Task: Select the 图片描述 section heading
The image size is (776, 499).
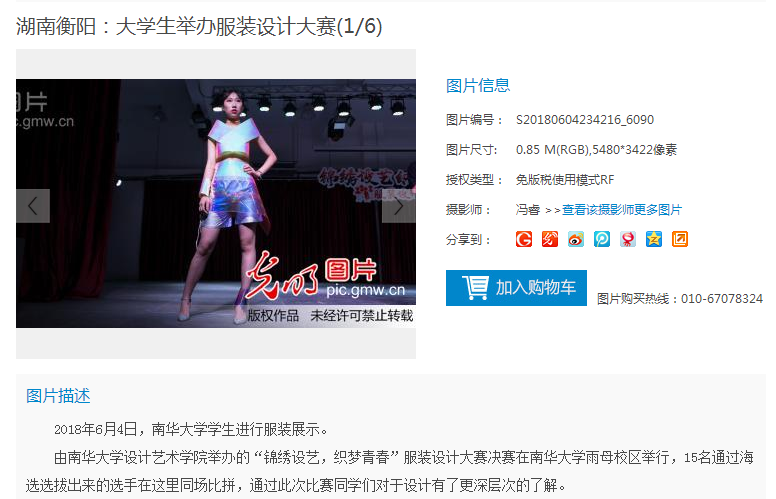Action: coord(58,396)
